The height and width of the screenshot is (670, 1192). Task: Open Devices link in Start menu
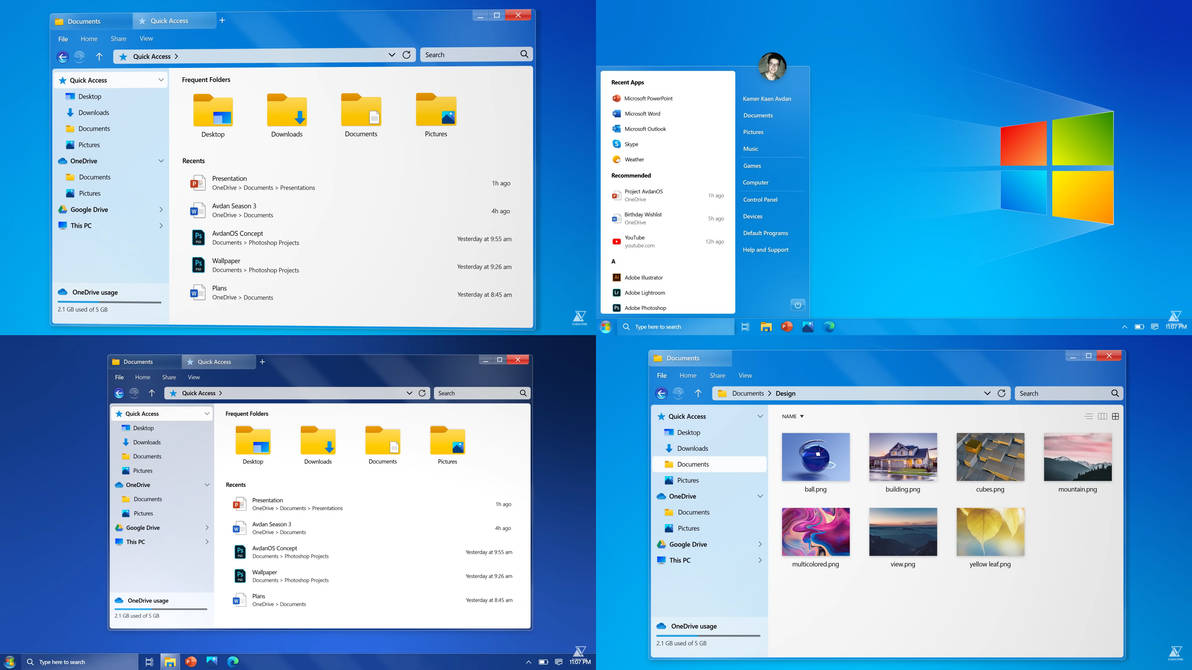tap(753, 216)
